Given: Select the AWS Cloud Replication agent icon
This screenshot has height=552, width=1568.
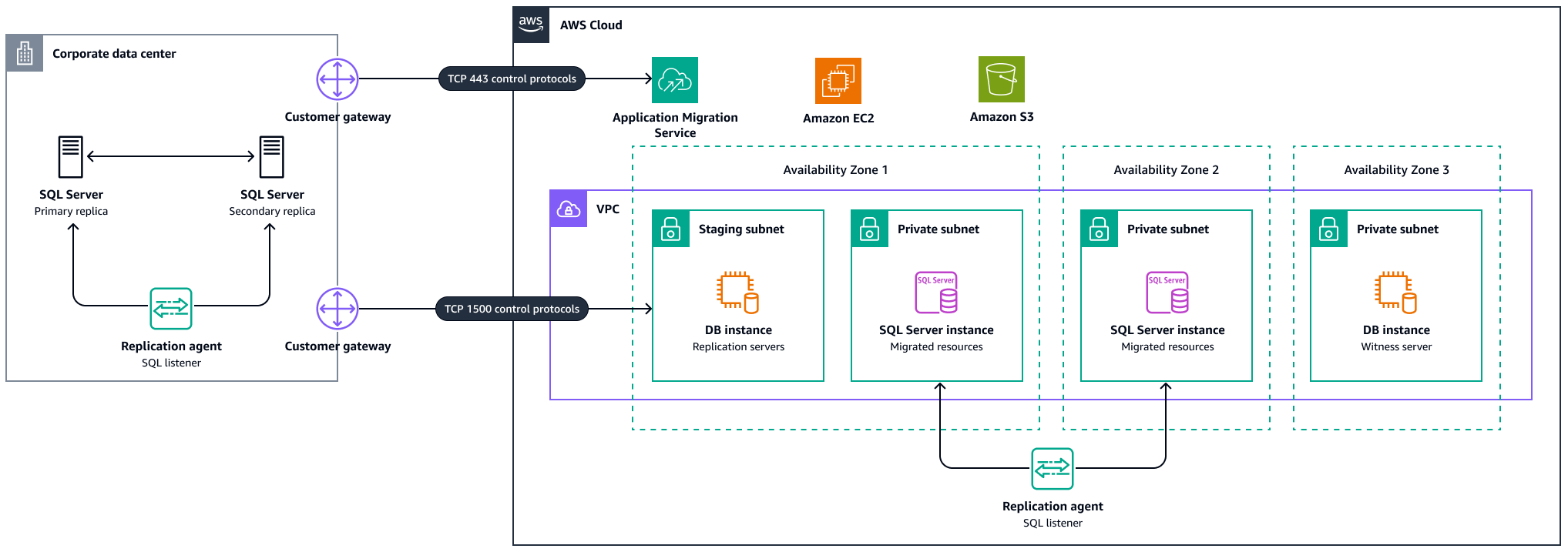Looking at the screenshot, I should (1052, 469).
